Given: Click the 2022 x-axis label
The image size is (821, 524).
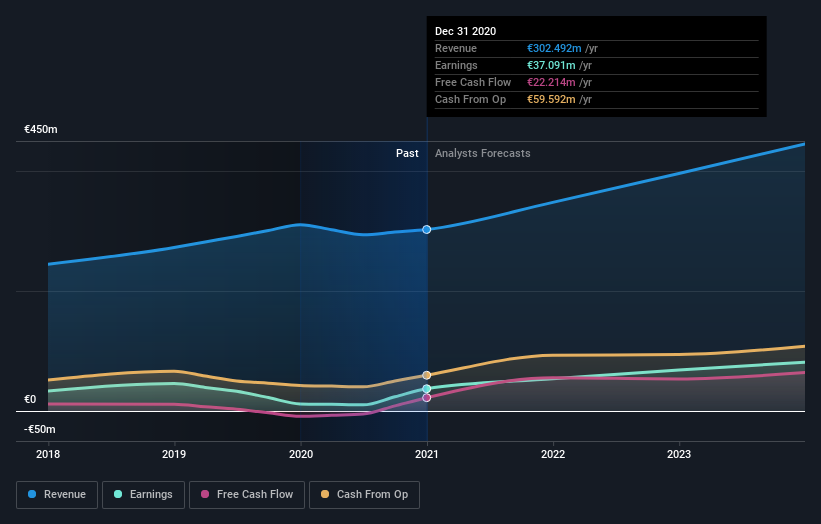Looking at the screenshot, I should 553,454.
